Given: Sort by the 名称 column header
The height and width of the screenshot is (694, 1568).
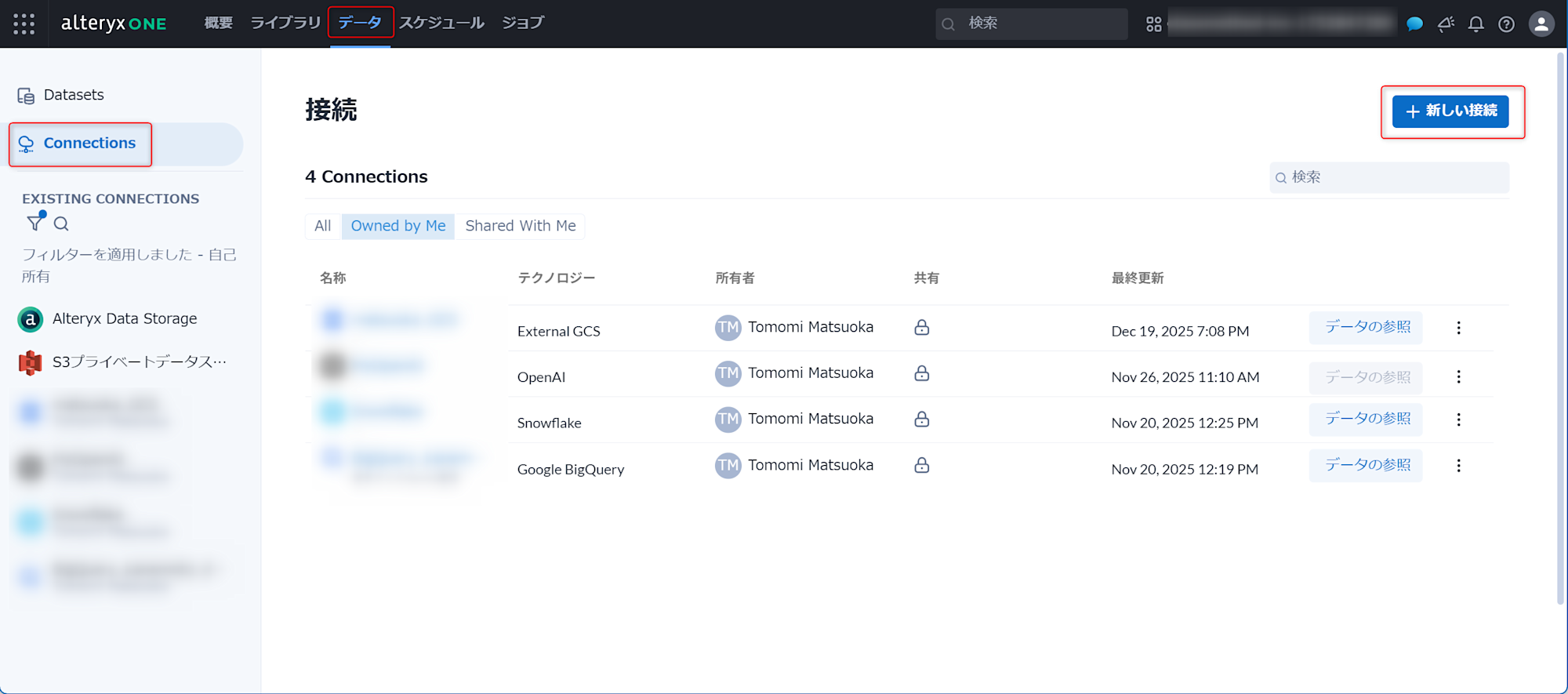Looking at the screenshot, I should click(x=333, y=278).
